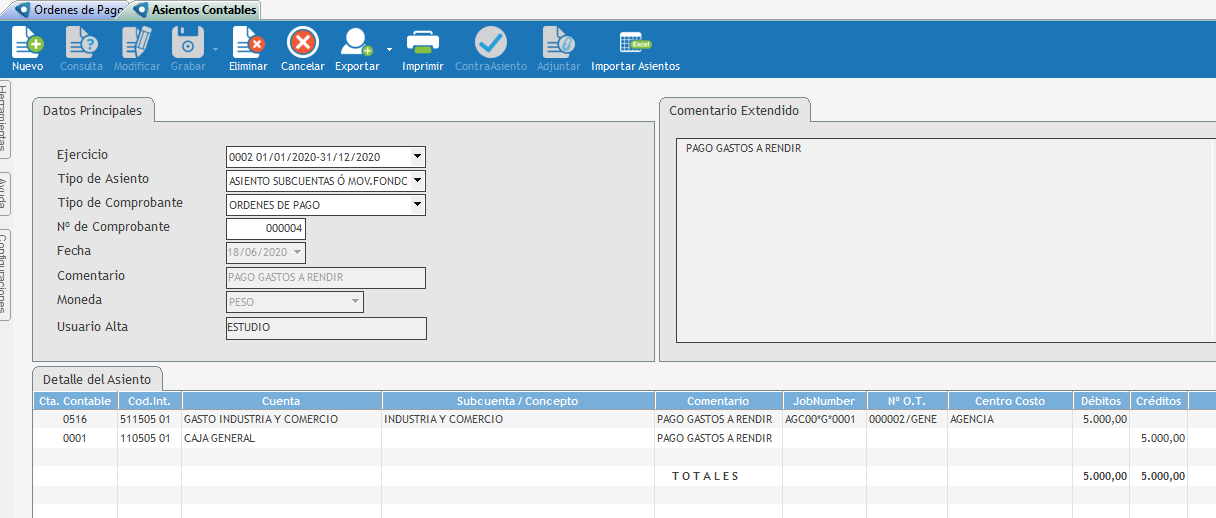Viewport: 1216px width, 518px height.
Task: Click the Cuenta column header
Action: [x=280, y=401]
